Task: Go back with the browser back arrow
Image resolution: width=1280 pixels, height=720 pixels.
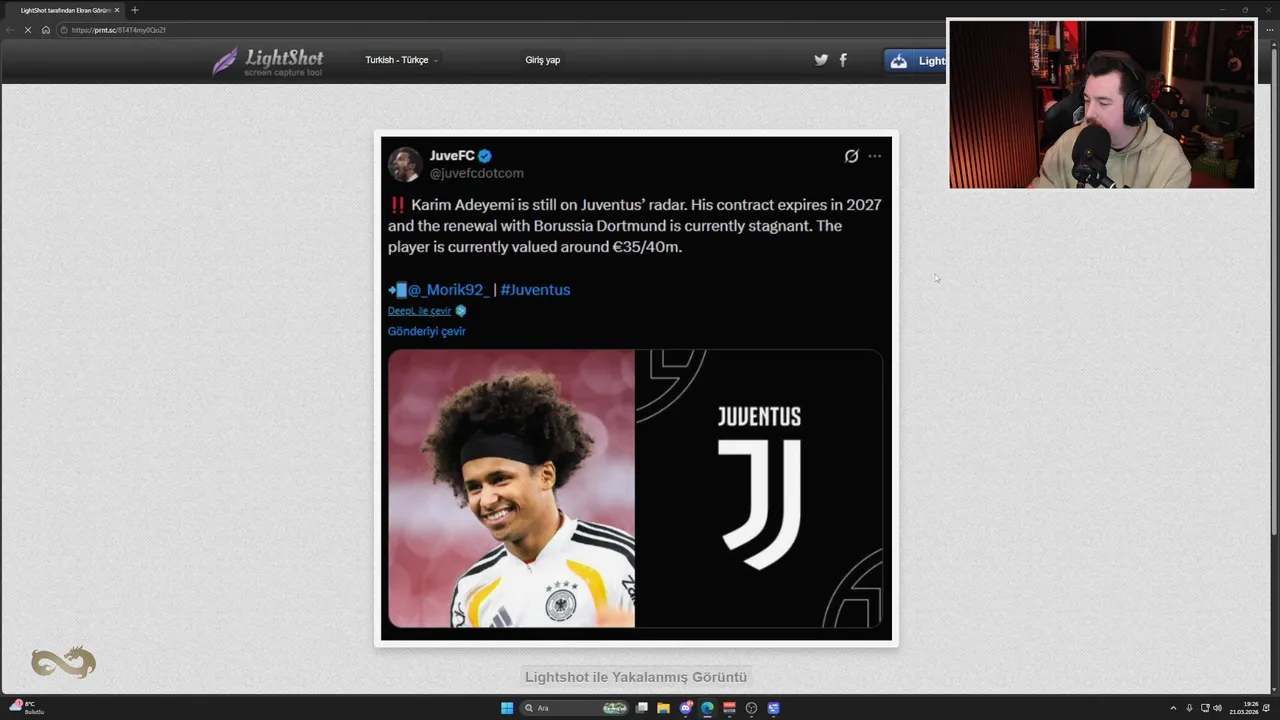Action: click(10, 30)
